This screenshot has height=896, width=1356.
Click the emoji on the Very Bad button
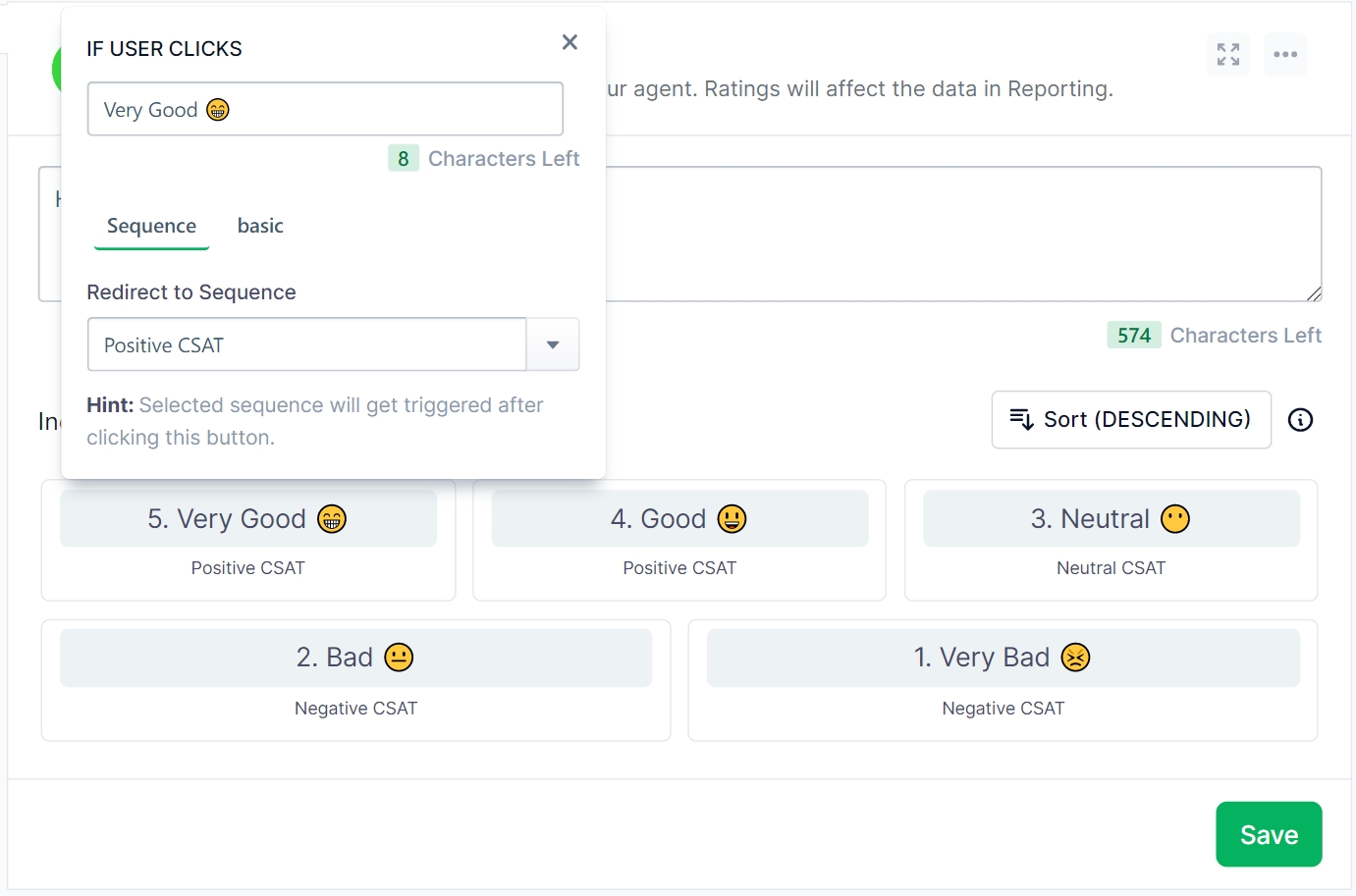coord(1076,658)
